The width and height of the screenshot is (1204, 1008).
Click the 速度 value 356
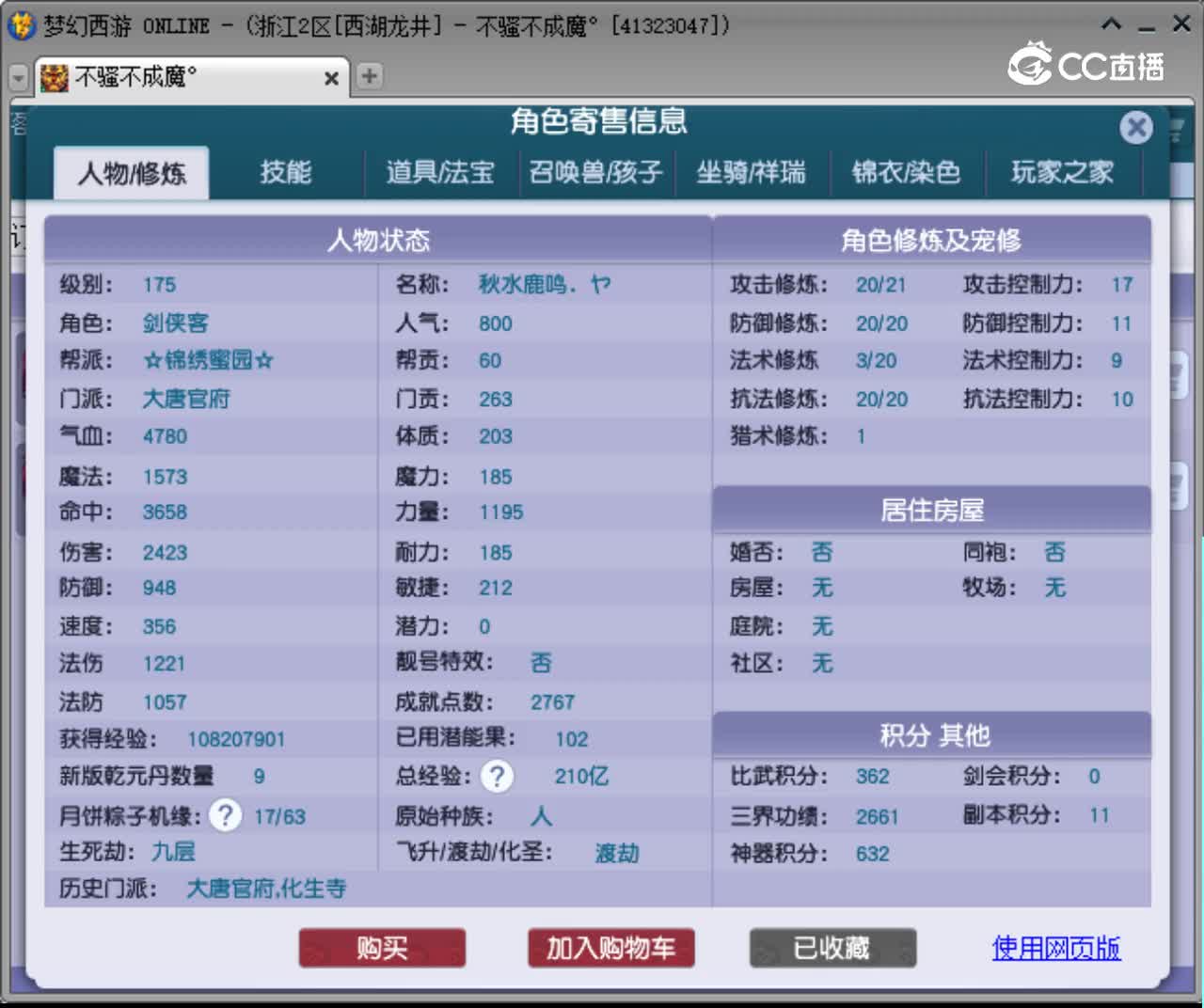[x=159, y=626]
